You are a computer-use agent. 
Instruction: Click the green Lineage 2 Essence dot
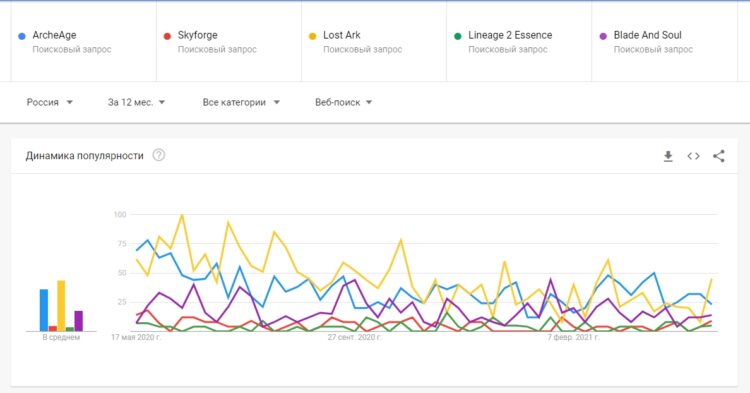[458, 36]
